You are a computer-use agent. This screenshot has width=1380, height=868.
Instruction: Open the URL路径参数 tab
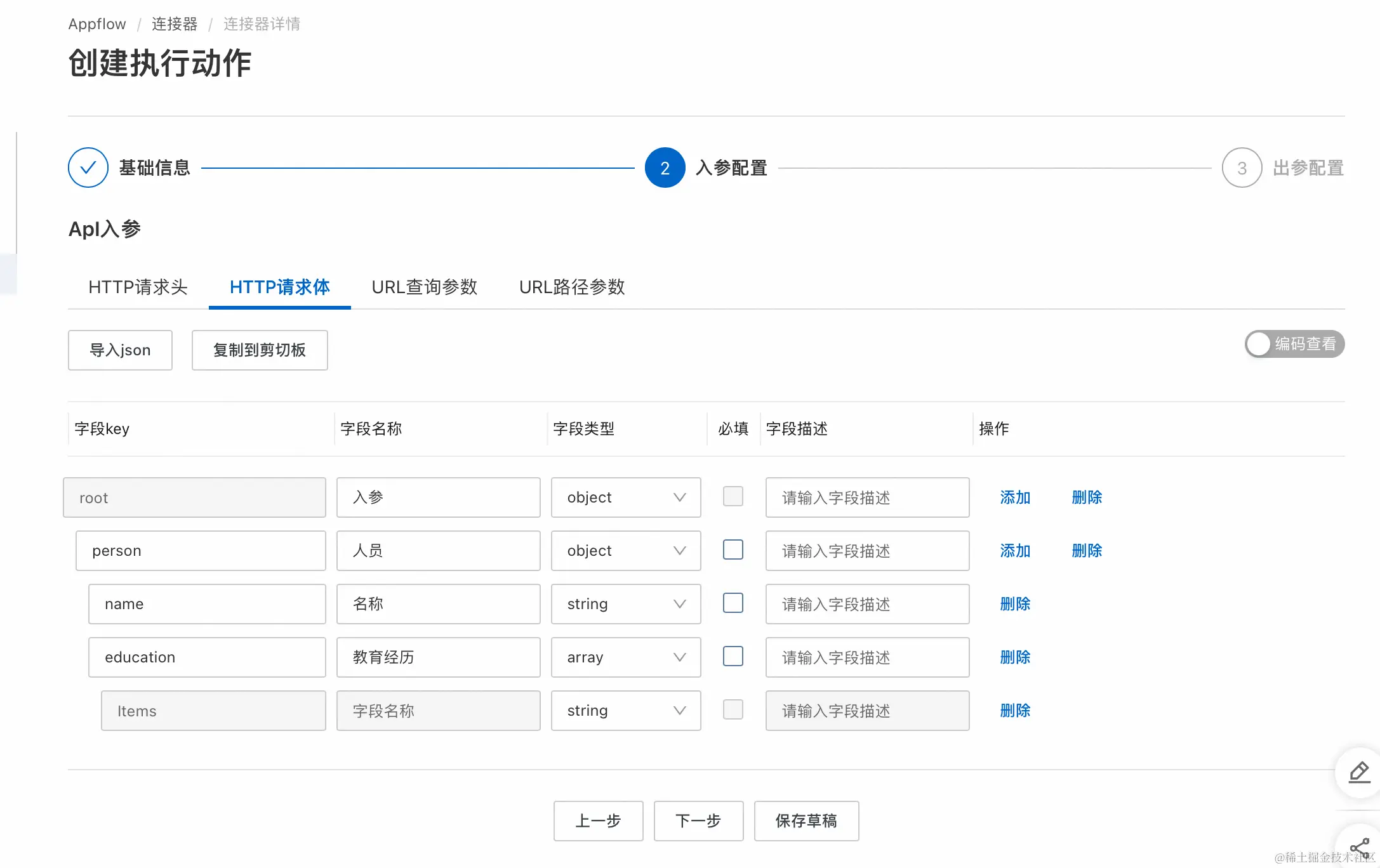571,287
